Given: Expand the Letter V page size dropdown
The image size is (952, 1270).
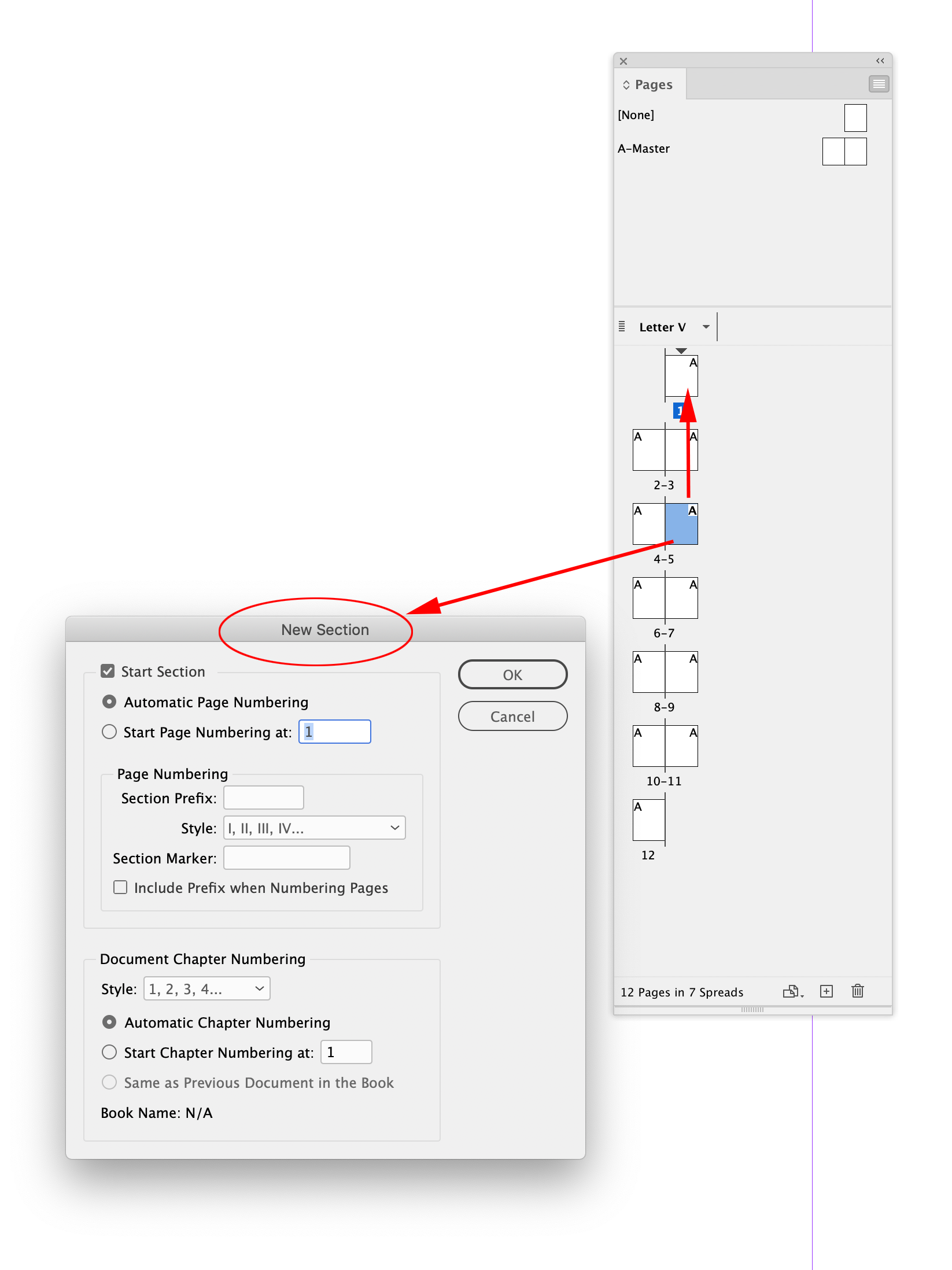Looking at the screenshot, I should tap(706, 326).
